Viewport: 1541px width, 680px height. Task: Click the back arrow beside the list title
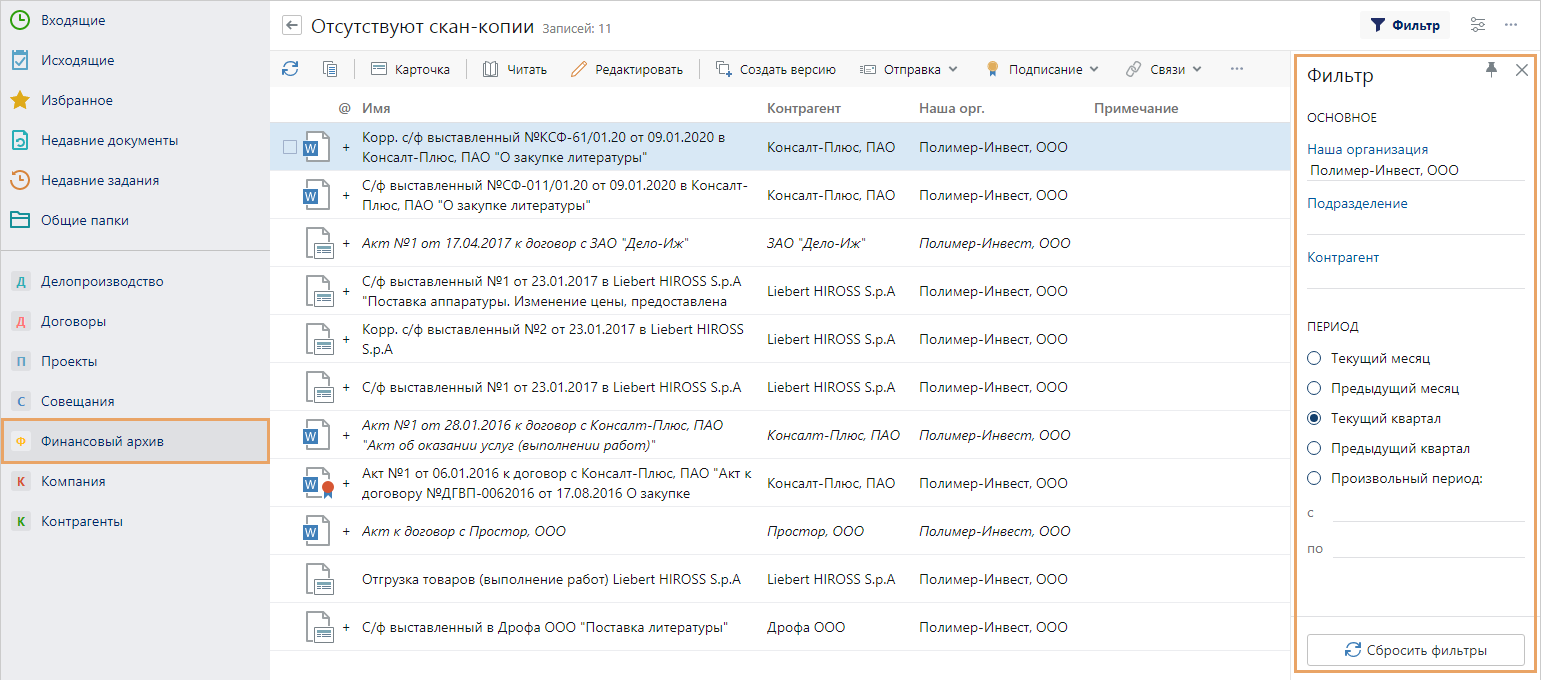pos(292,26)
